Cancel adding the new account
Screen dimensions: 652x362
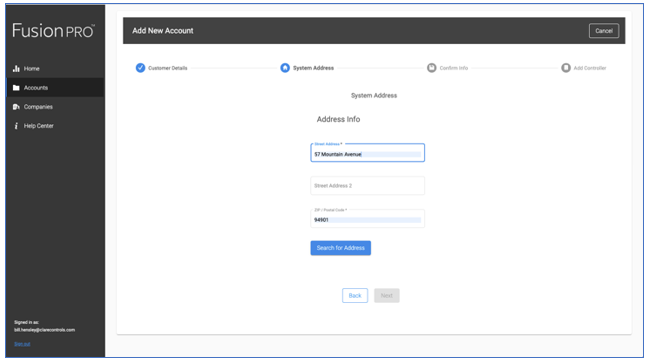coord(604,31)
